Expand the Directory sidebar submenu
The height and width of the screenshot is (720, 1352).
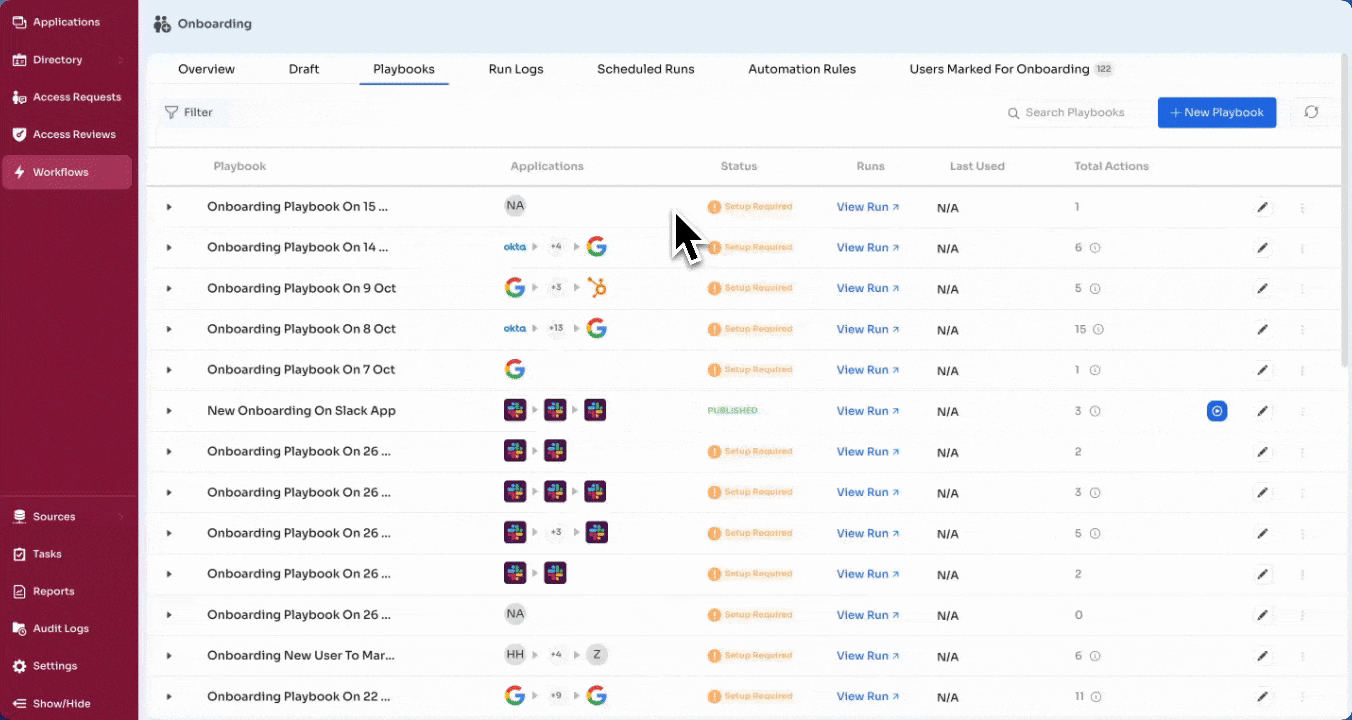(121, 60)
